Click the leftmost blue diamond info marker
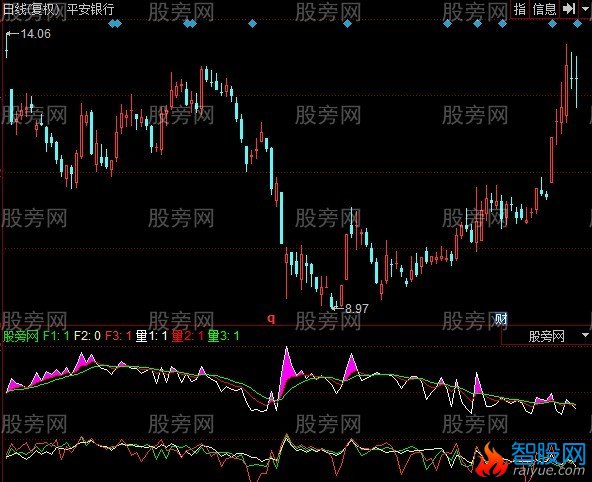This screenshot has width=592, height=482. coord(113,24)
